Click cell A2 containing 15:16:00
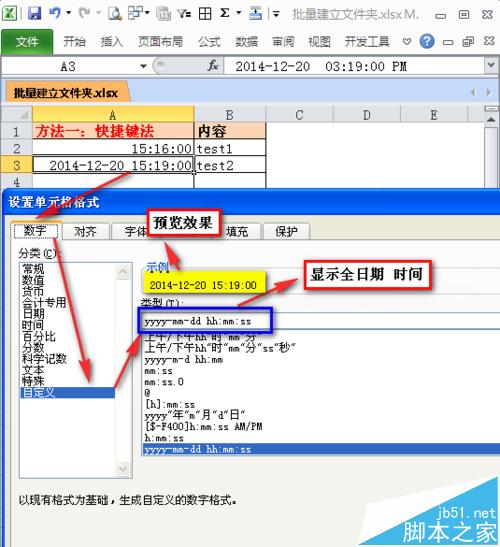The height and width of the screenshot is (547, 500). tap(113, 149)
